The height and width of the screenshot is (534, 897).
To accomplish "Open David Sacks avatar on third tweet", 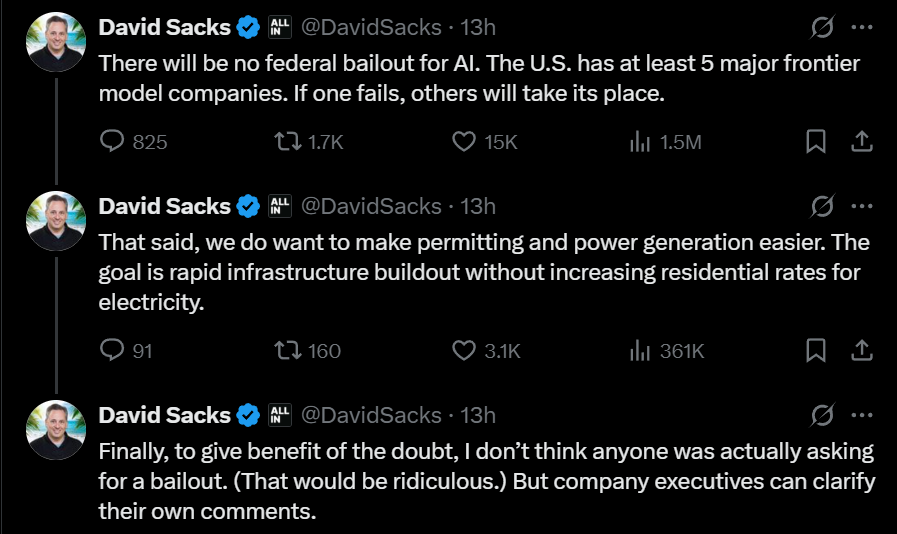I will (55, 429).
